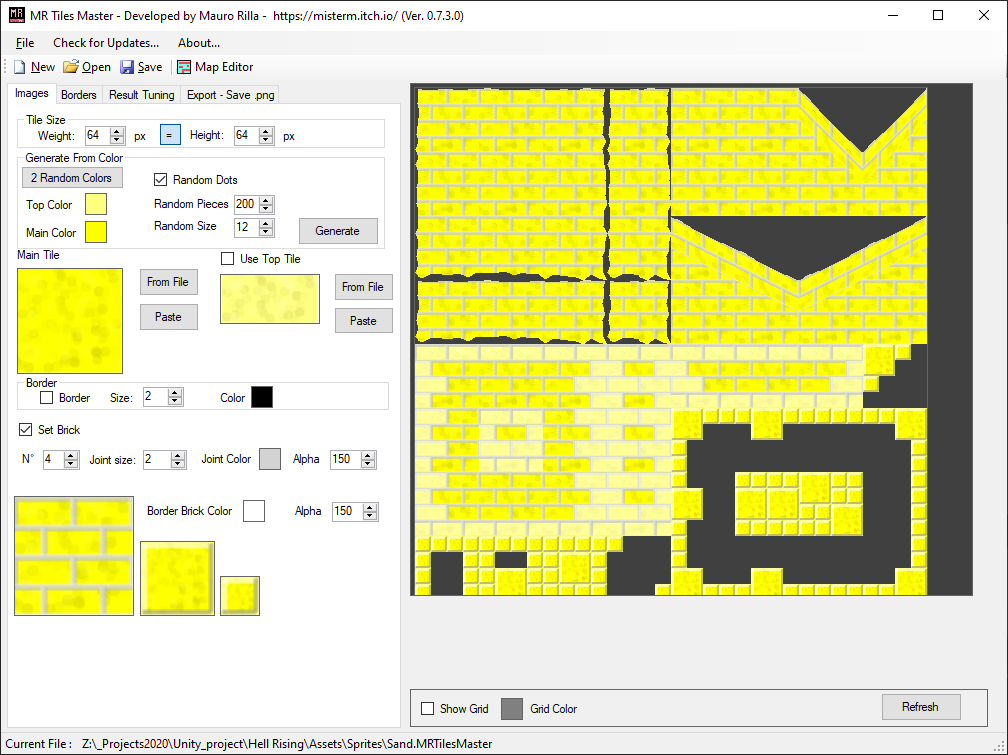The width and height of the screenshot is (1008, 755).
Task: Click the small bordered tile preview
Action: 240,596
